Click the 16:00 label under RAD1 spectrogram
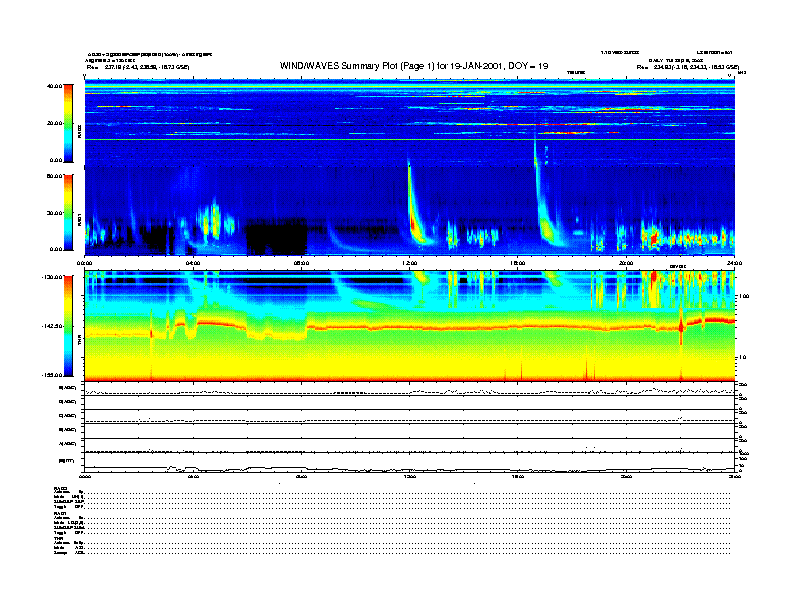Image resolution: width=792 pixels, height=612 pixels. (518, 263)
